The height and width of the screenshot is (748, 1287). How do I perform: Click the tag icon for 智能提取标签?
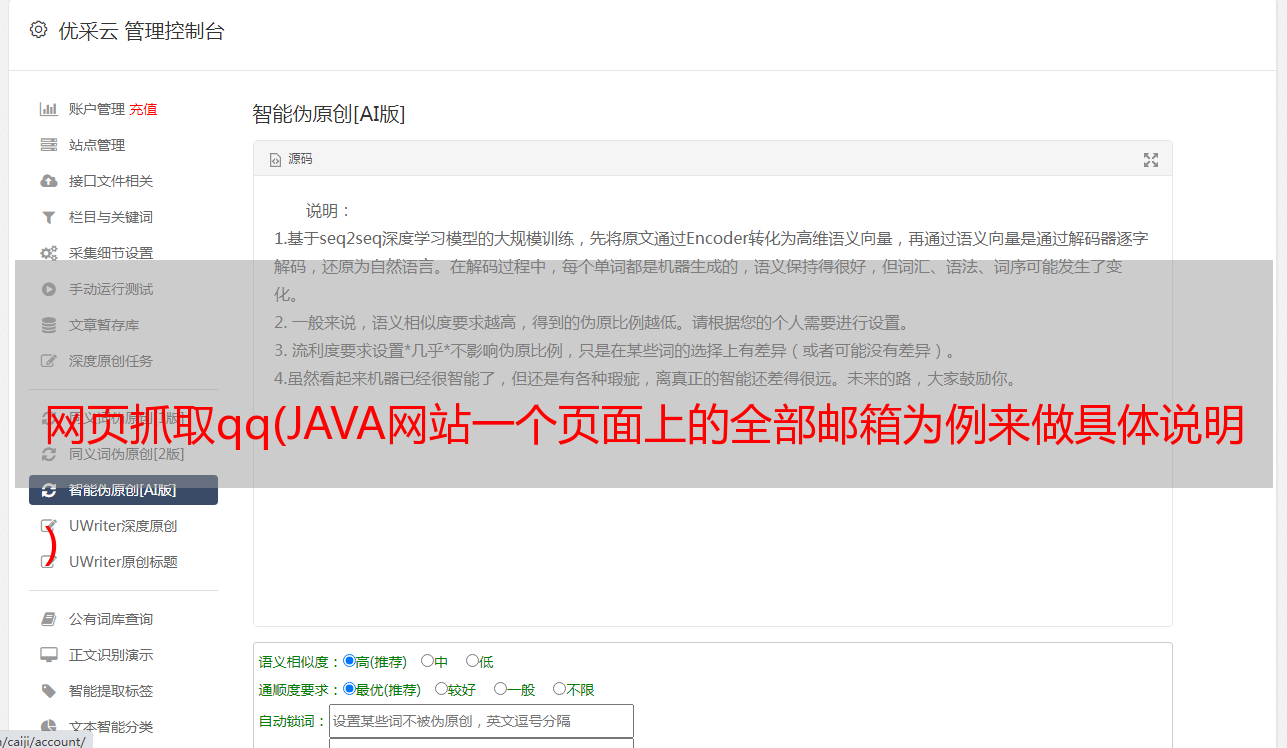(48, 691)
